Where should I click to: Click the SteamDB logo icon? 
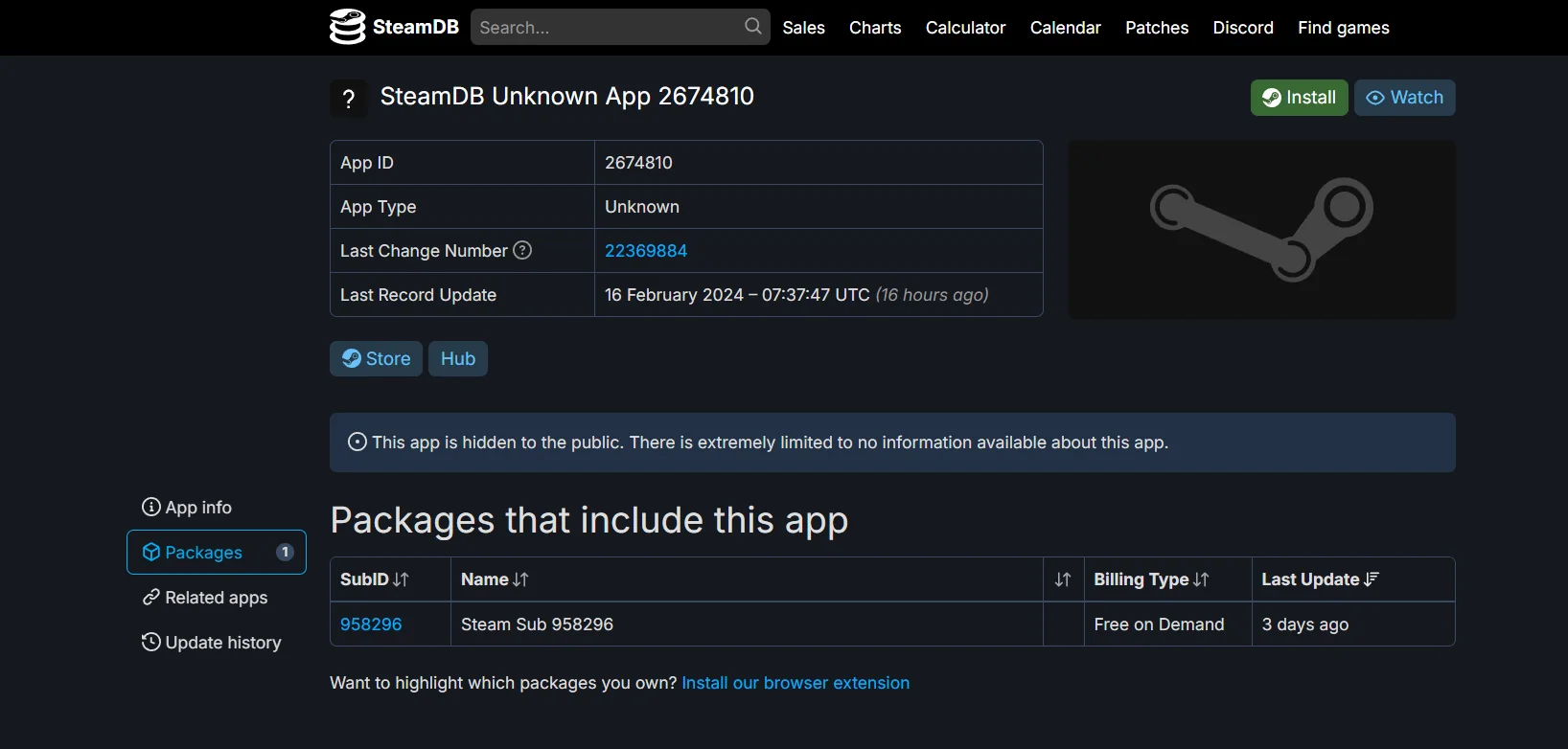(347, 27)
